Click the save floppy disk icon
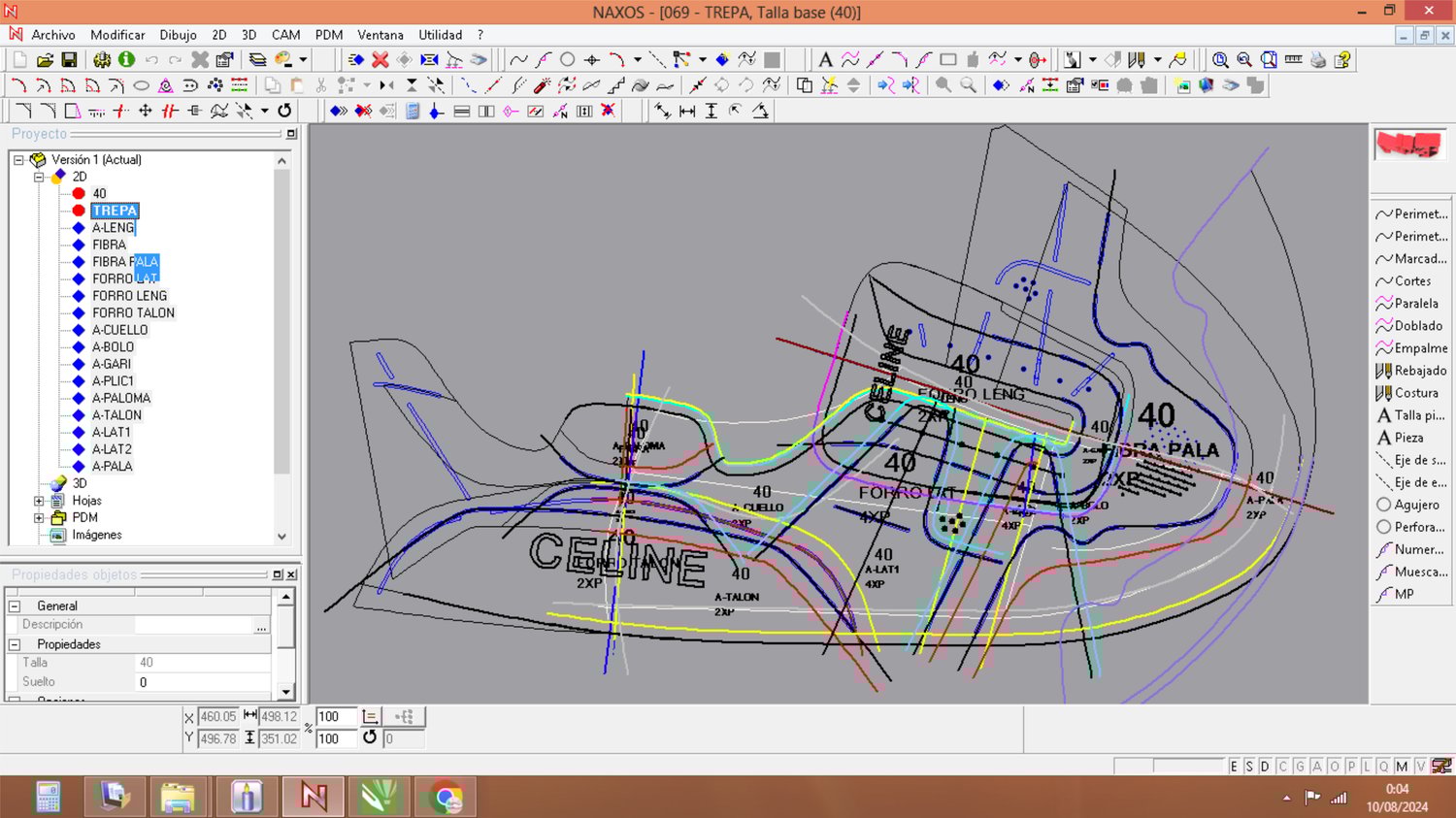The image size is (1456, 818). (x=69, y=60)
